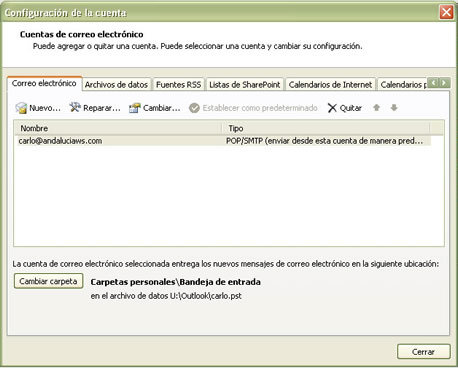Click the Cambiar carpeta button
This screenshot has height=368, width=458.
[48, 281]
